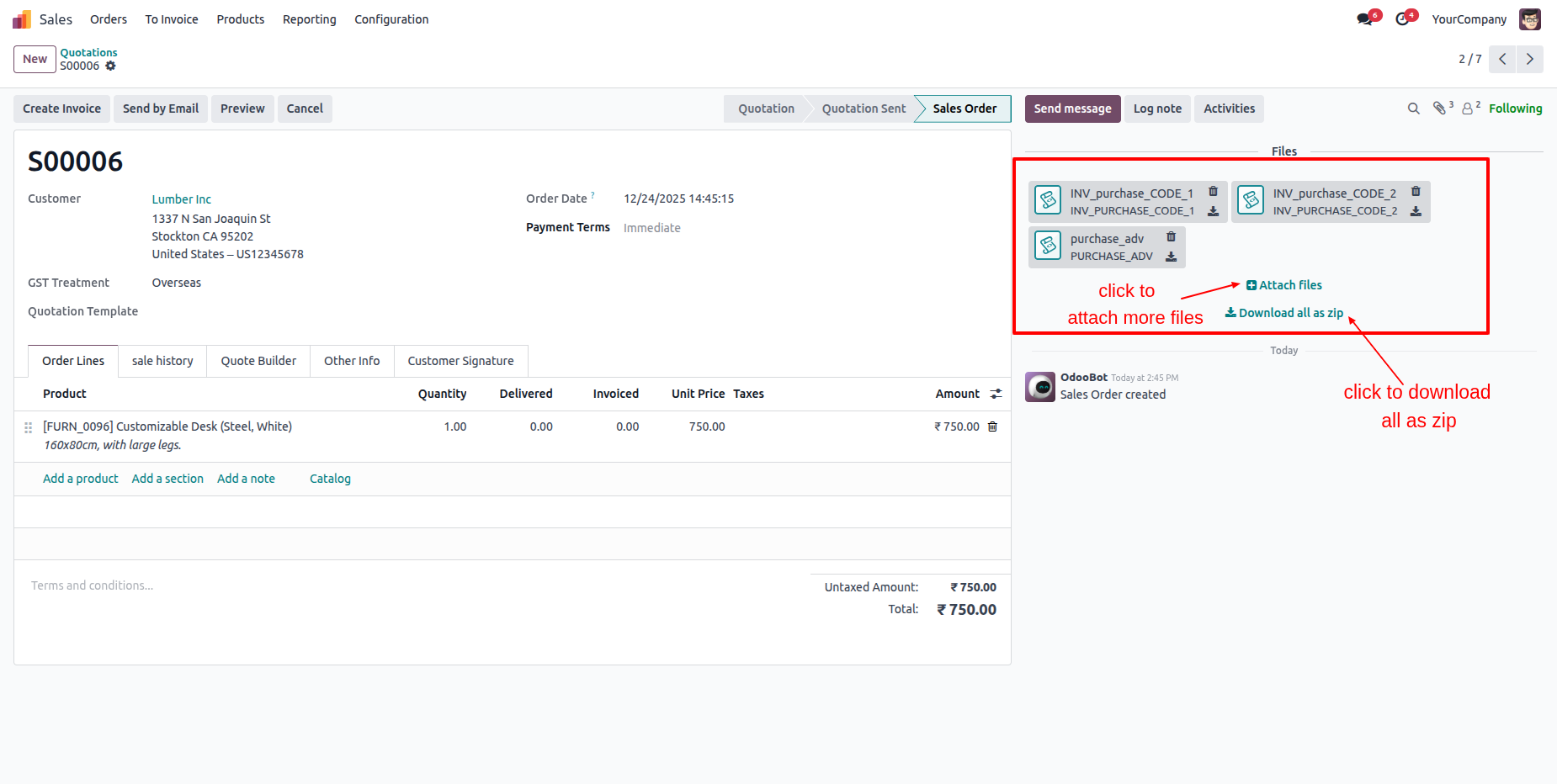Screen dimensions: 1557x784
Task: Switch to the Order Lines tab
Action: tap(73, 361)
